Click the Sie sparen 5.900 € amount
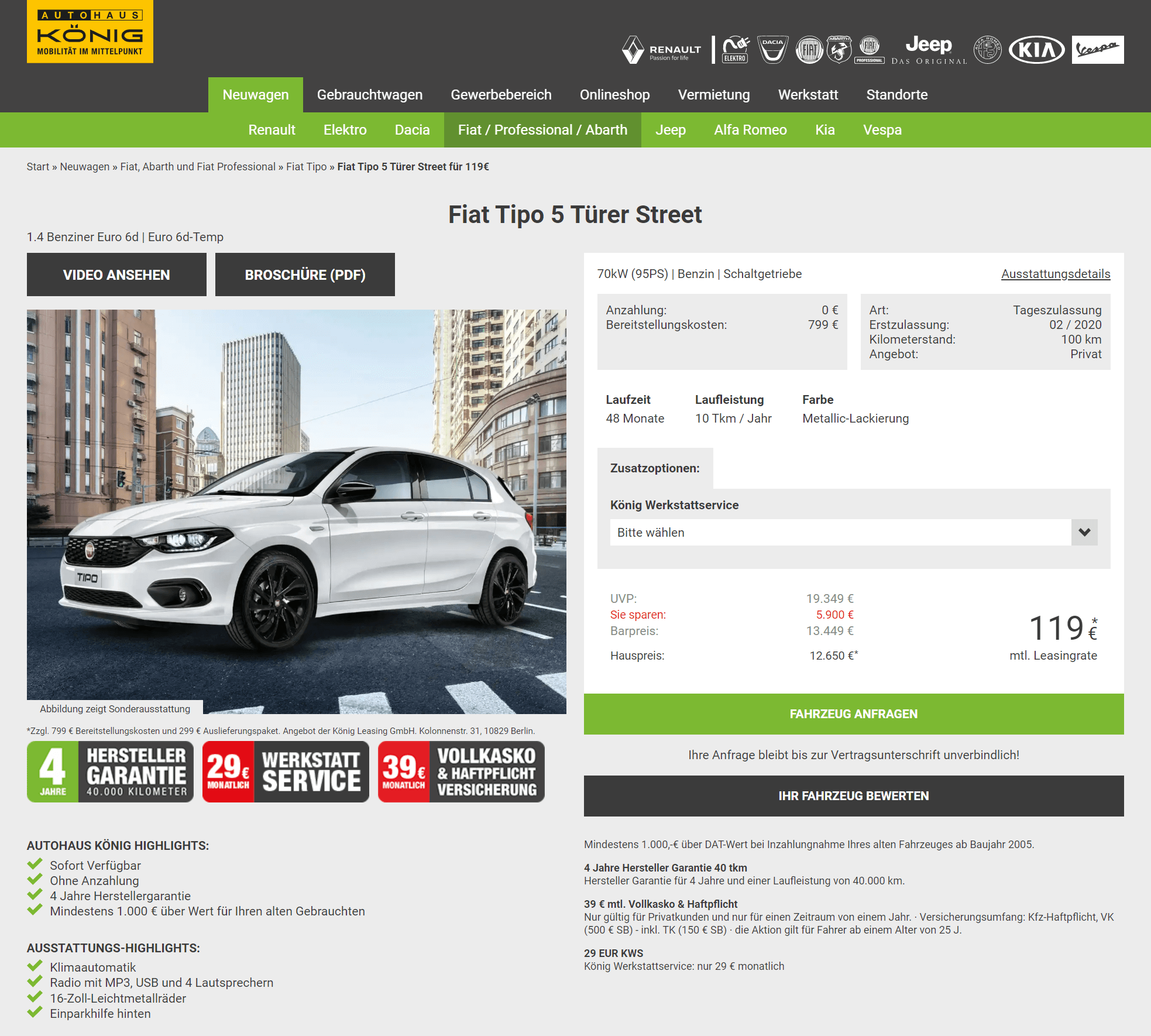This screenshot has width=1151, height=1036. [x=834, y=615]
